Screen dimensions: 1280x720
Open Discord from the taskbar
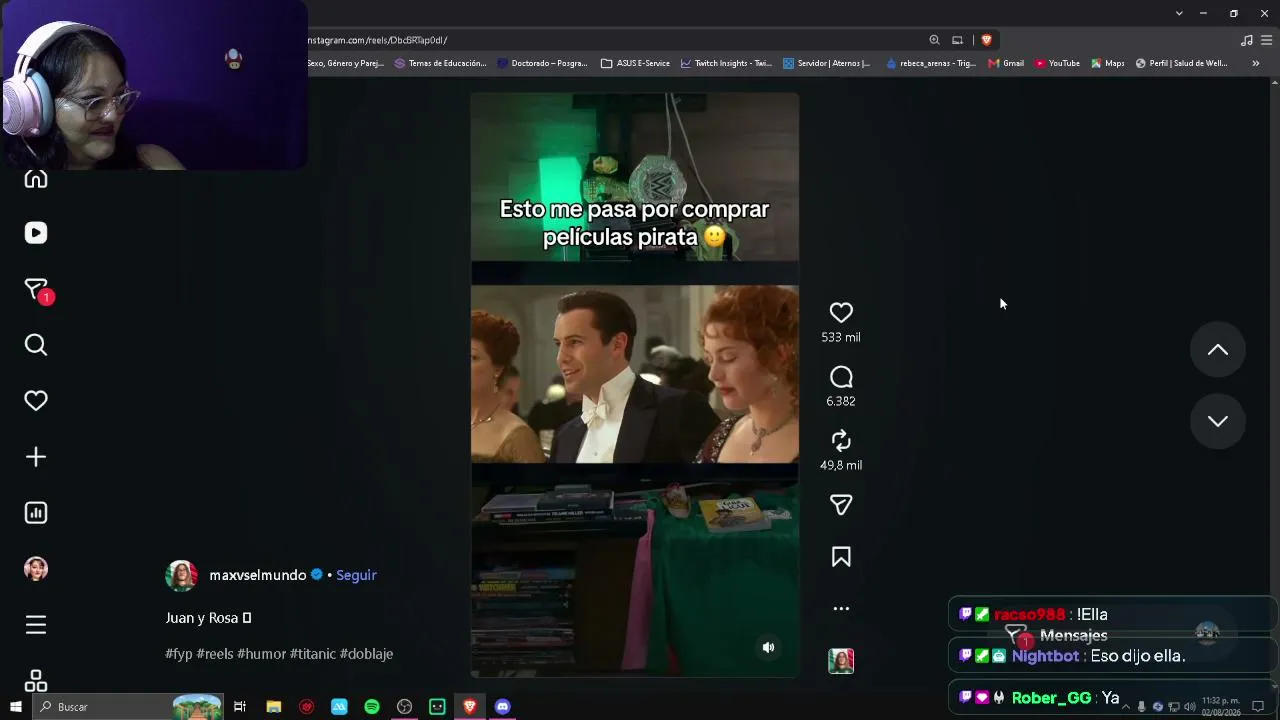[502, 707]
